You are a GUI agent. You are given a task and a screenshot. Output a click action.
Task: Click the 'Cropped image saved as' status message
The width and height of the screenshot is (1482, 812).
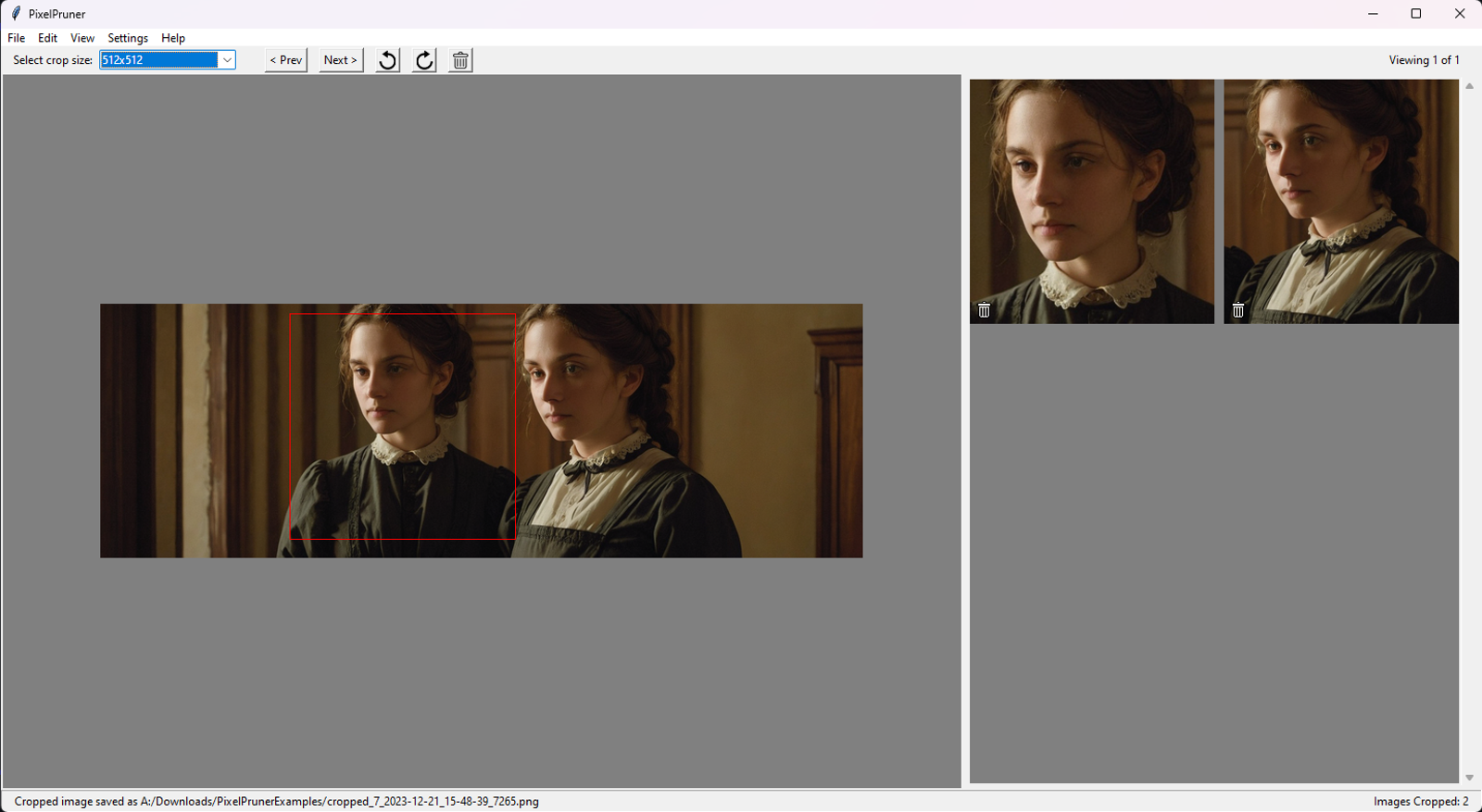tap(276, 802)
